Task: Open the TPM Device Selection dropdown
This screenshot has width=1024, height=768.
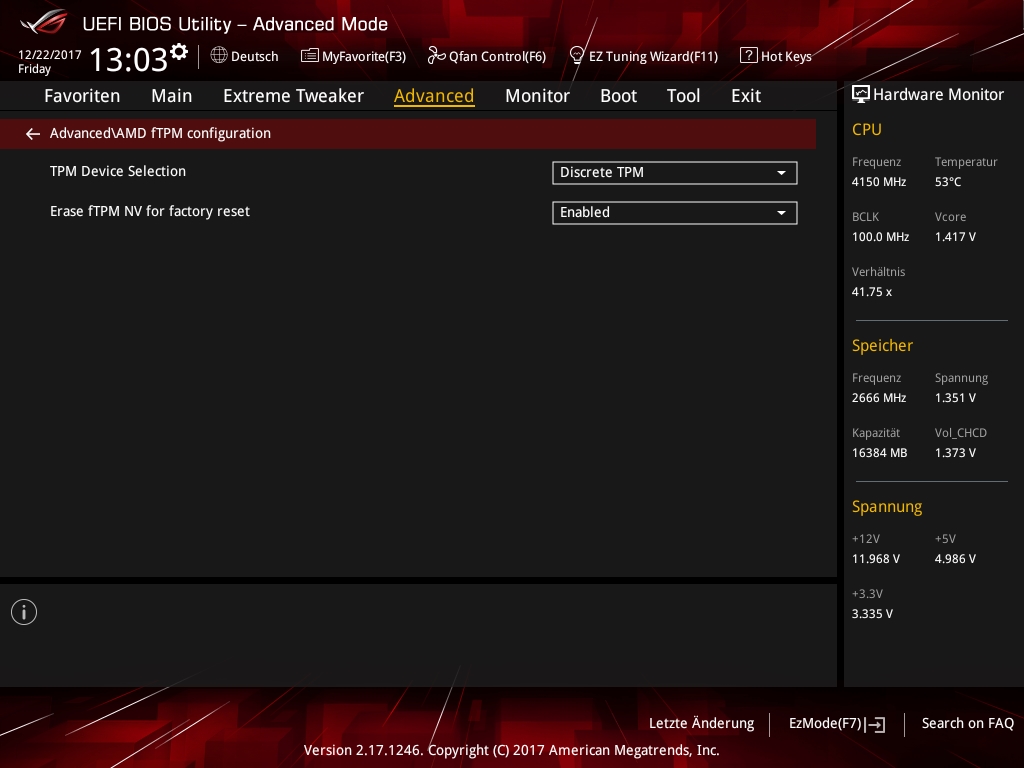Action: pyautogui.click(x=674, y=173)
